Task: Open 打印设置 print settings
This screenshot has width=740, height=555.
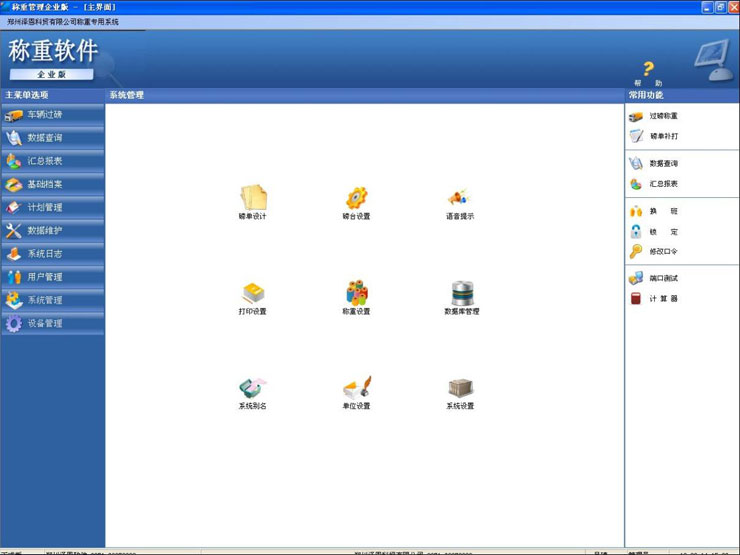Action: tap(253, 298)
